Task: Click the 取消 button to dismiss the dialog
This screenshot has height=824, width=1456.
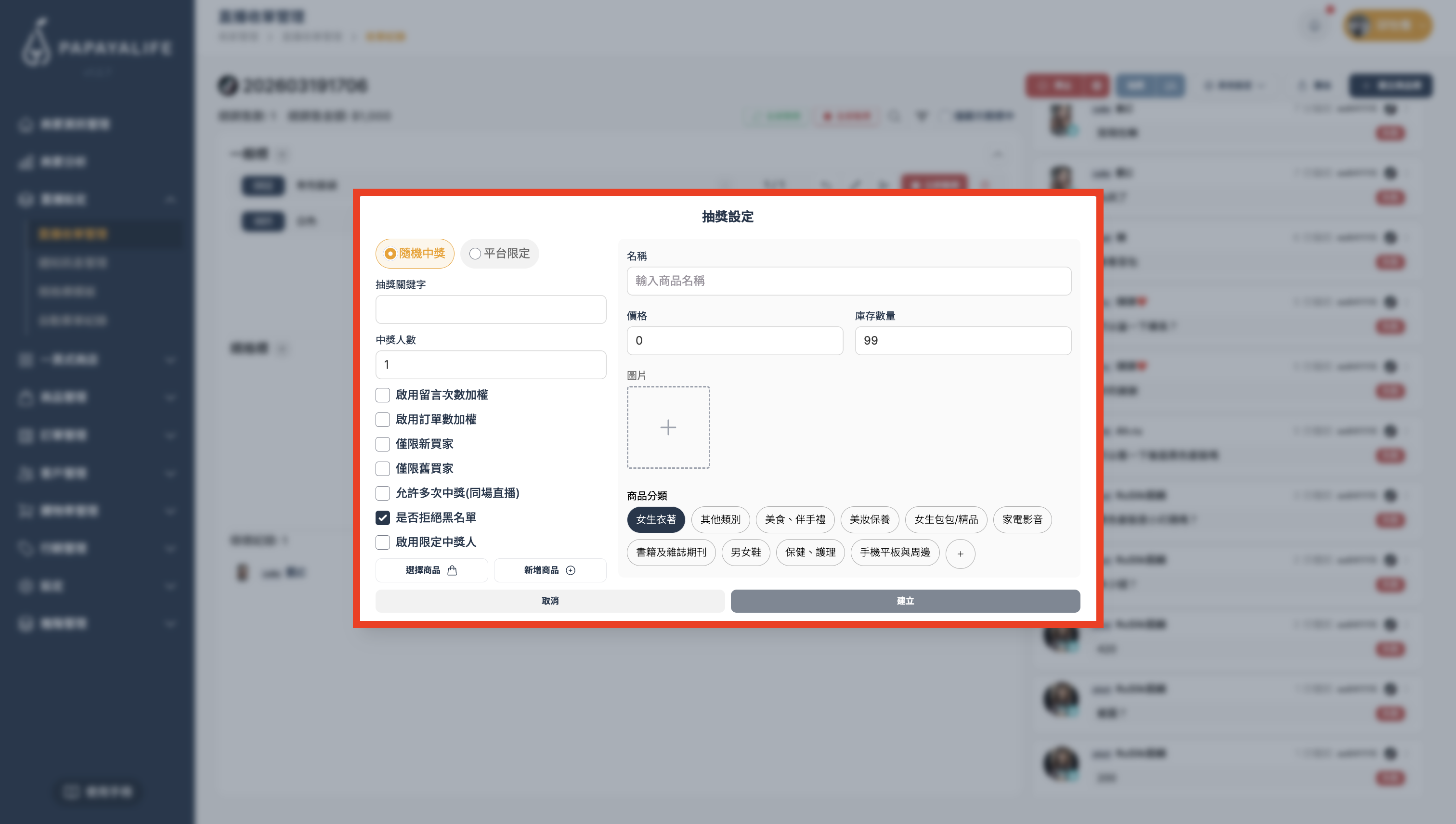Action: [x=549, y=601]
